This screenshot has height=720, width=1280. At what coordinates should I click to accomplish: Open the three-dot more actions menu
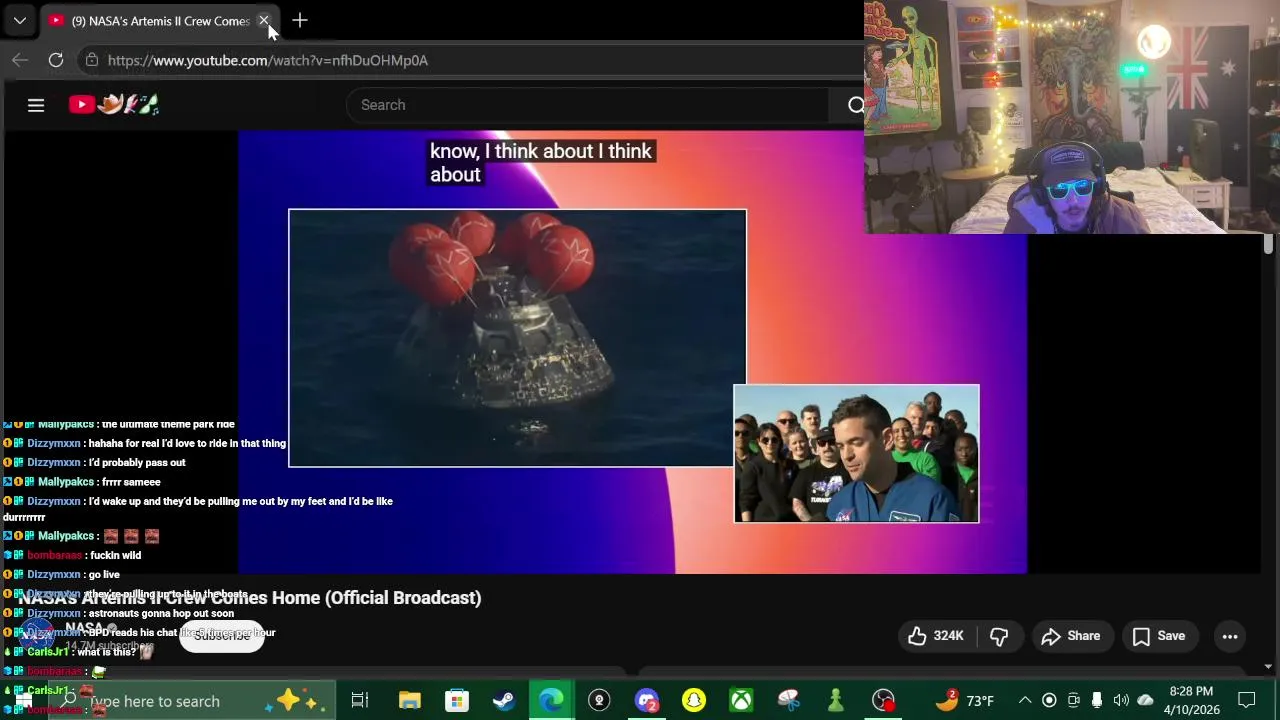pyautogui.click(x=1230, y=636)
